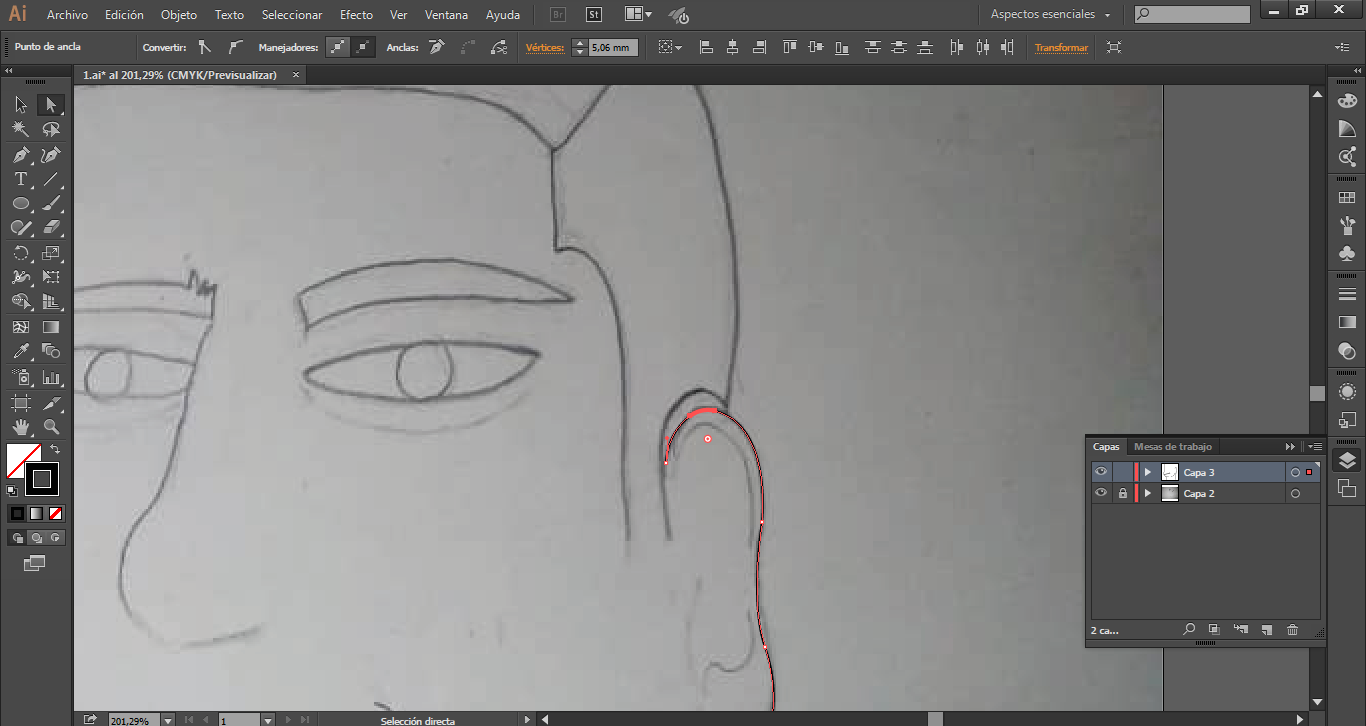Pick the Line Segment tool
Viewport: 1366px width, 726px height.
click(x=51, y=180)
